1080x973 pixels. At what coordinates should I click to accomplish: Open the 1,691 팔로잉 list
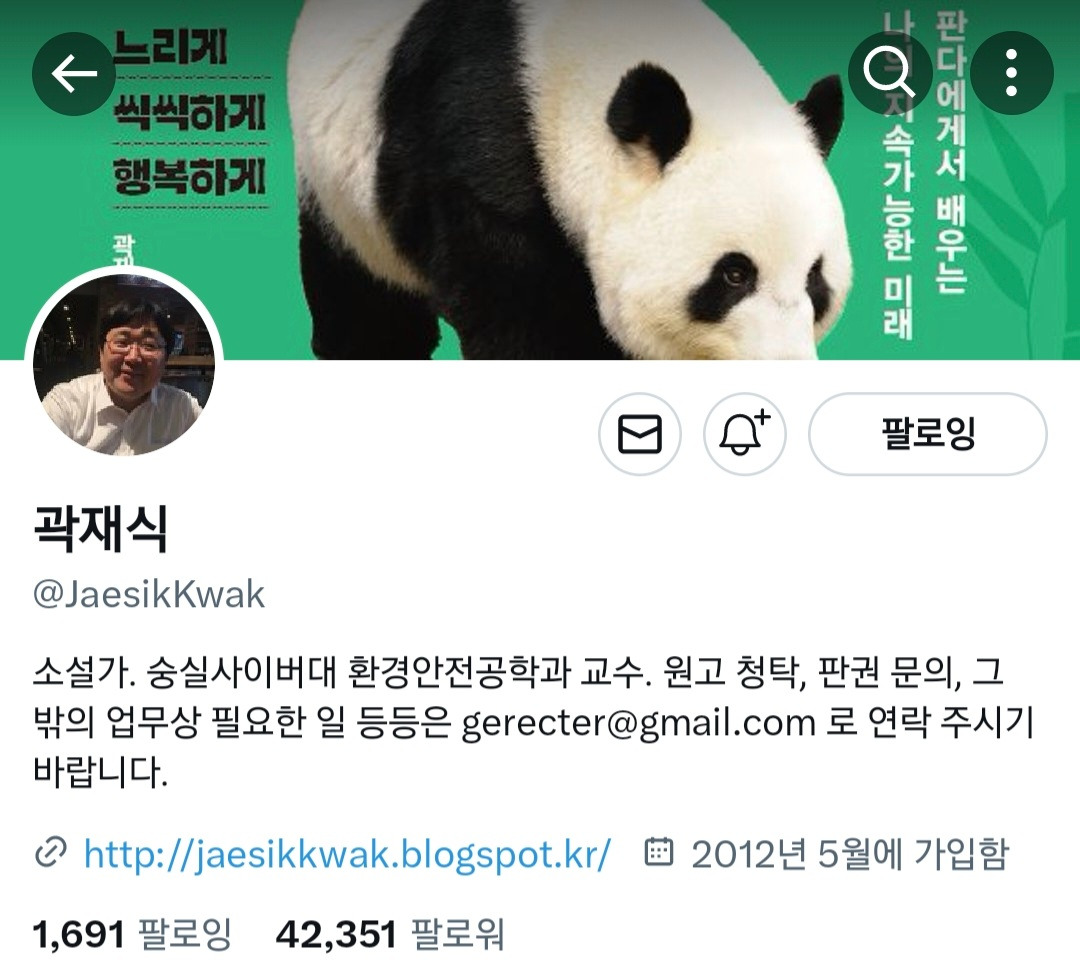click(x=132, y=934)
